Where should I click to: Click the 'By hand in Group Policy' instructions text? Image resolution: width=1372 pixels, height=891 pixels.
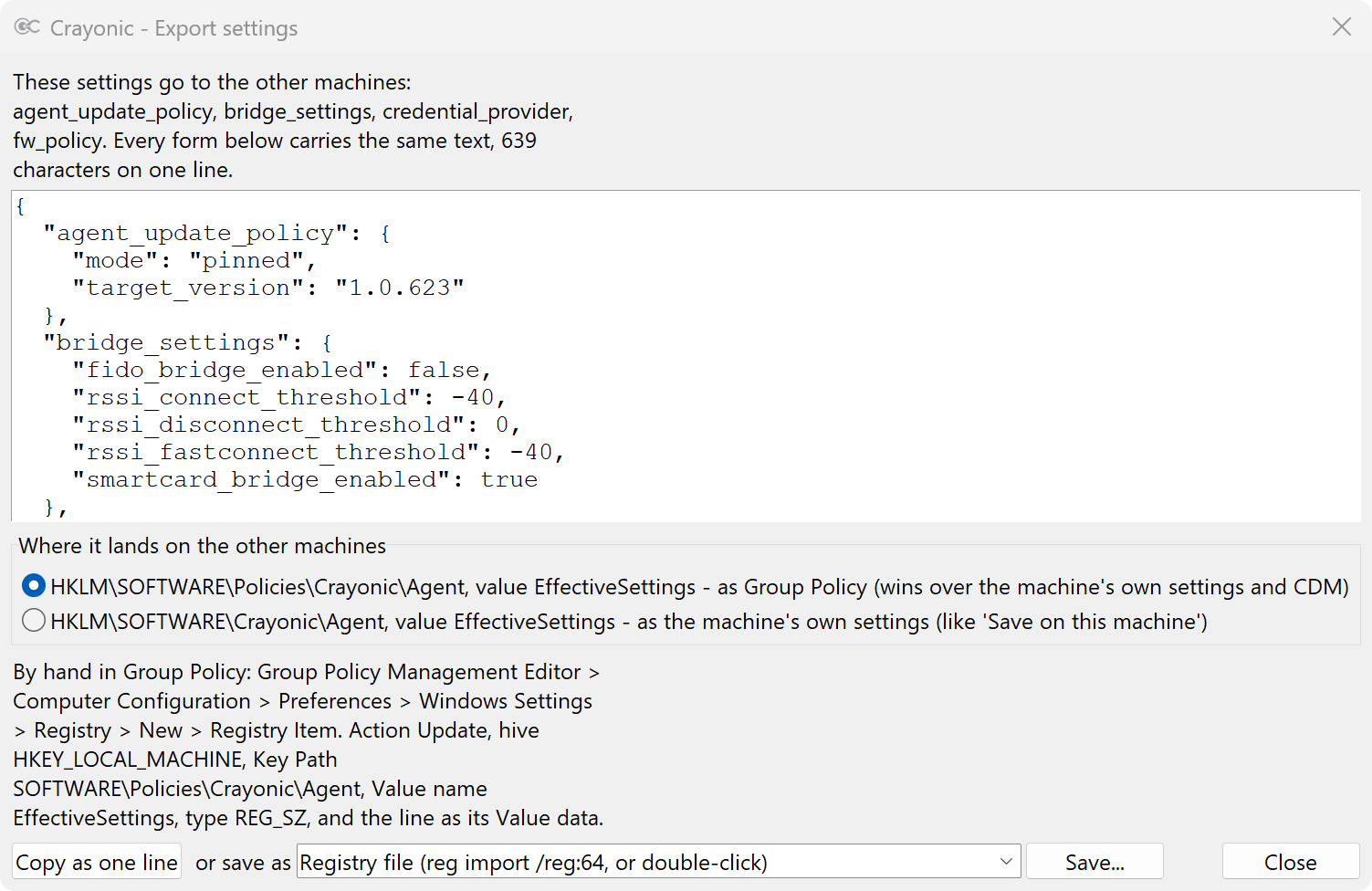click(x=309, y=745)
